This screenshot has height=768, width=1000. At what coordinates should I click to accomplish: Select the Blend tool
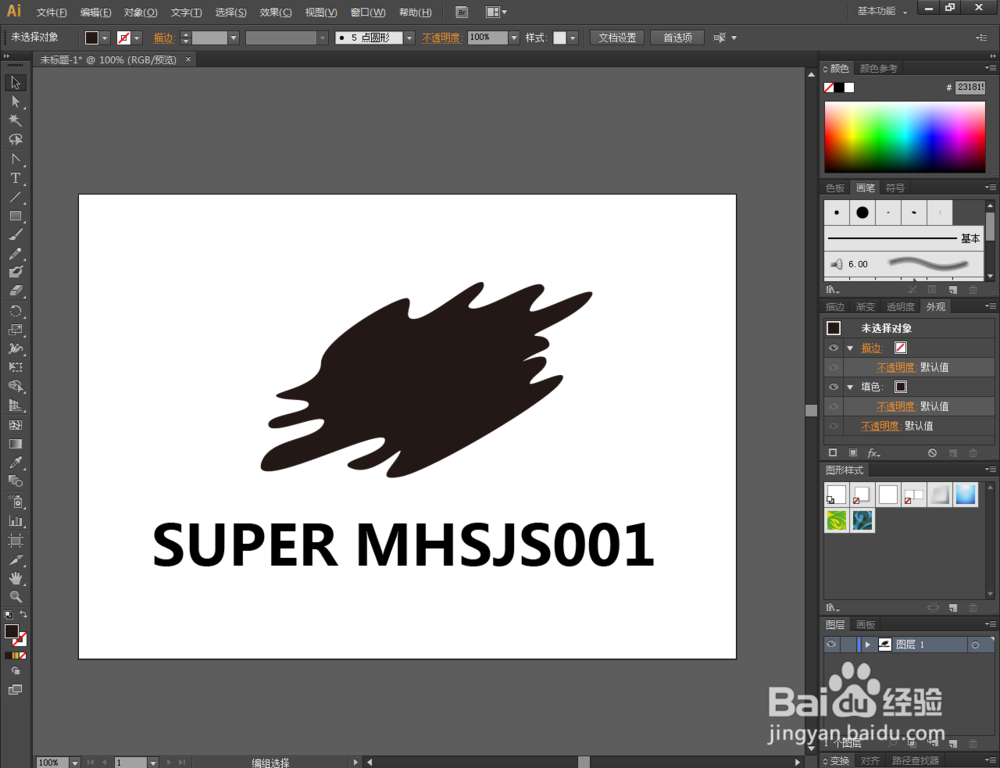click(x=15, y=481)
